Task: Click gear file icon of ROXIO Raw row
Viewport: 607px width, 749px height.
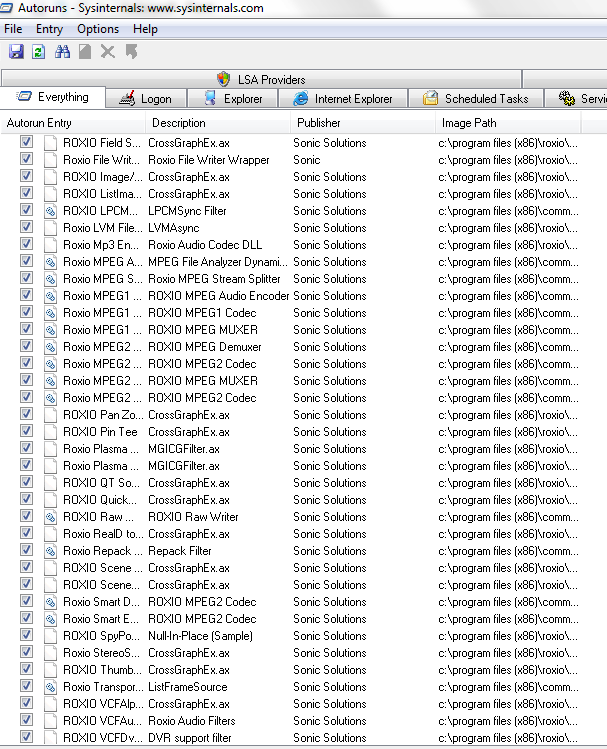Action: (50, 517)
